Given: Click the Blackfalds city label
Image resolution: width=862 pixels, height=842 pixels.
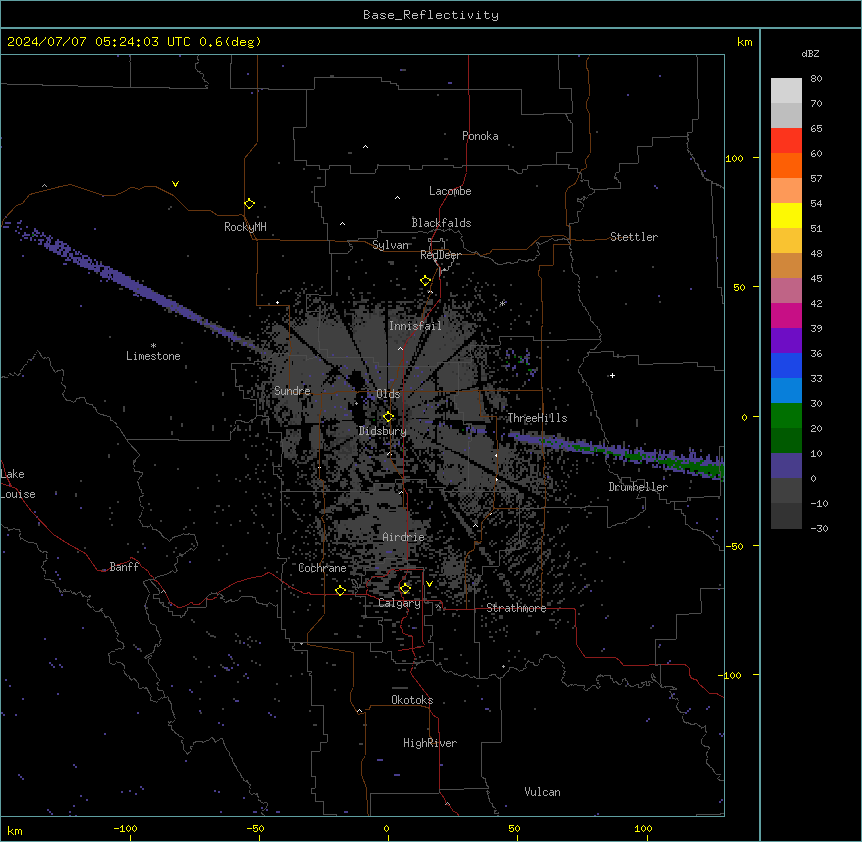Looking at the screenshot, I should pyautogui.click(x=441, y=223).
